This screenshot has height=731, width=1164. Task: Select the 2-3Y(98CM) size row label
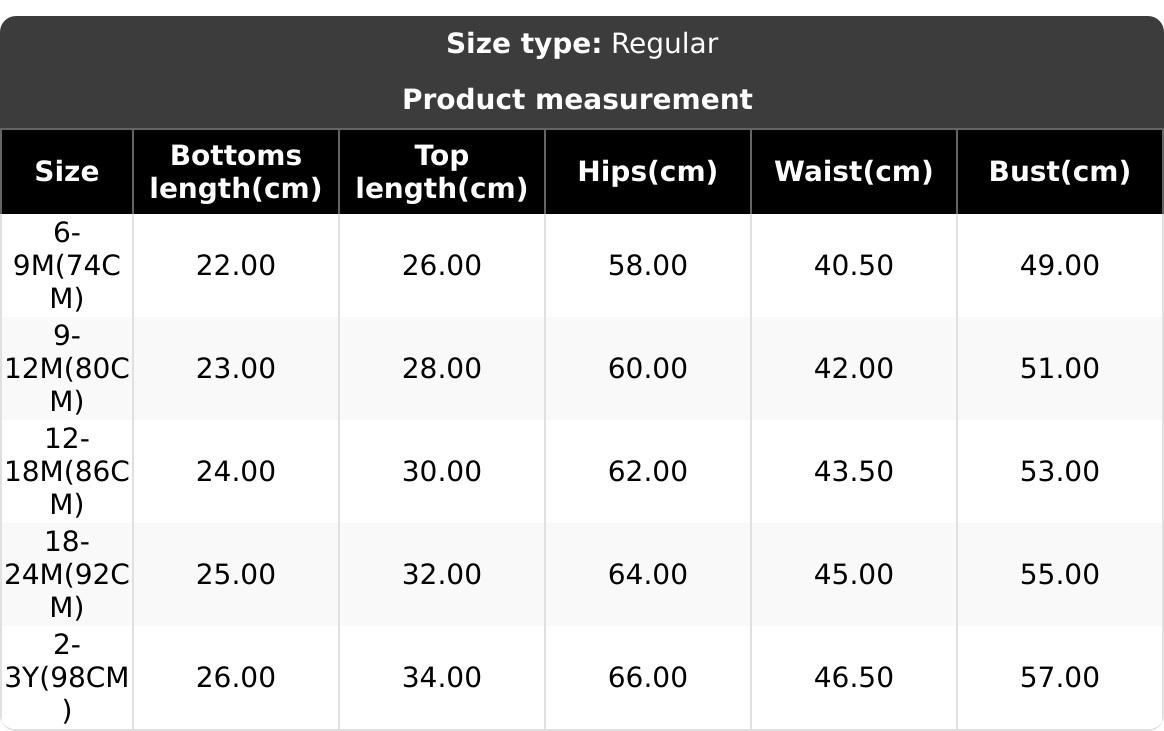coord(67,678)
